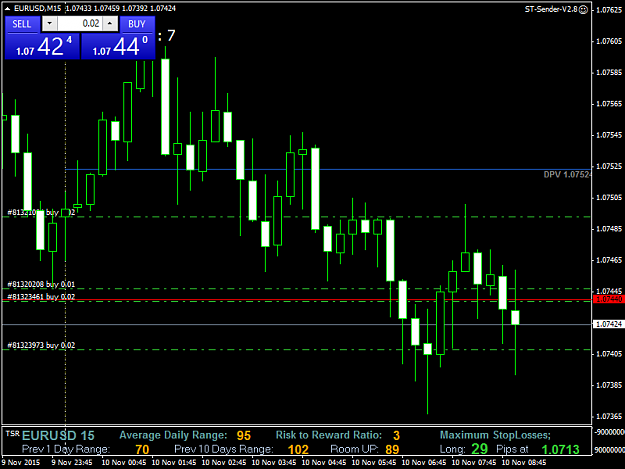Click the ST-Sender-V2.8 smiley icon
Screen dimensions: 625x469
click(x=583, y=10)
